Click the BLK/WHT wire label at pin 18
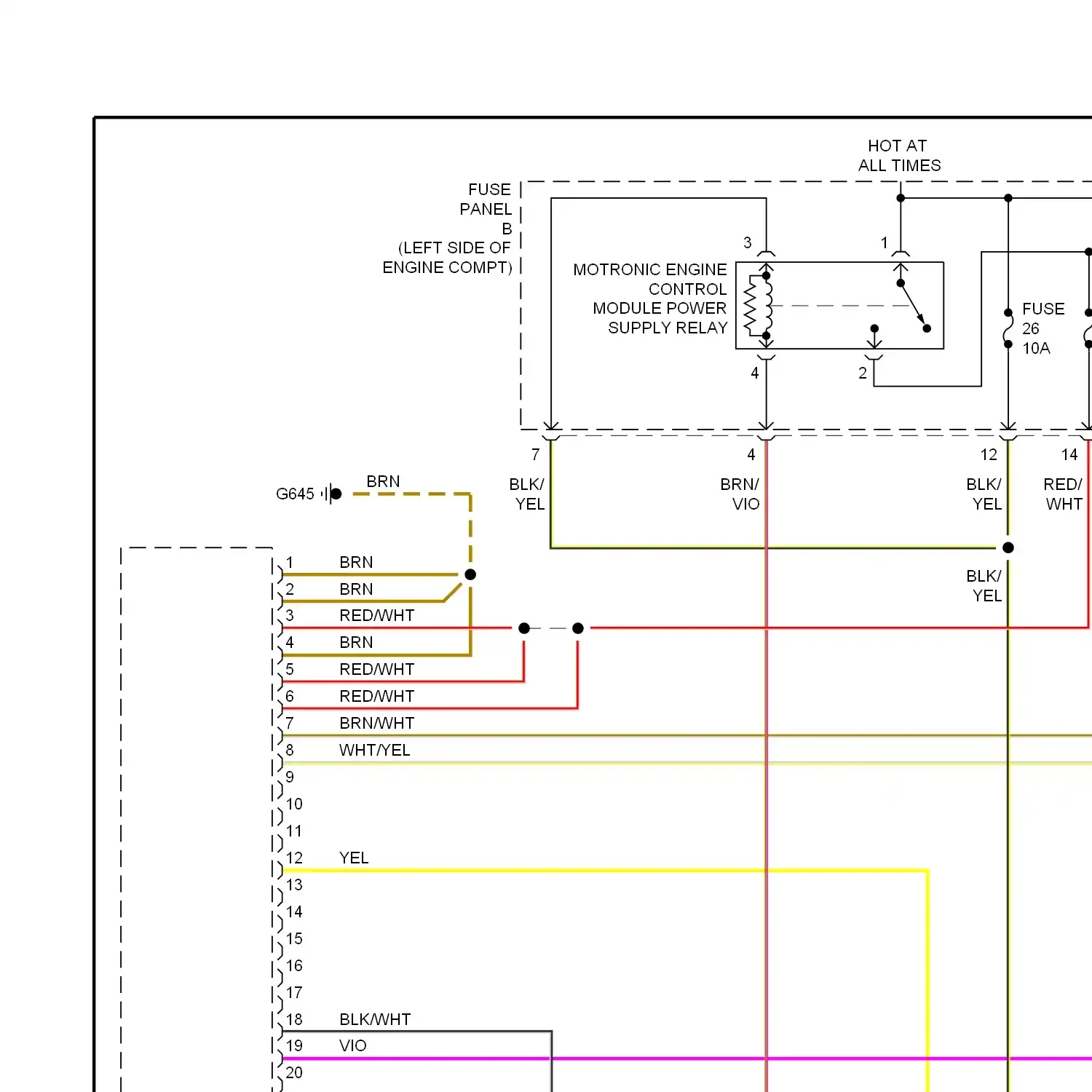Viewport: 1092px width, 1092px height. pyautogui.click(x=375, y=1019)
